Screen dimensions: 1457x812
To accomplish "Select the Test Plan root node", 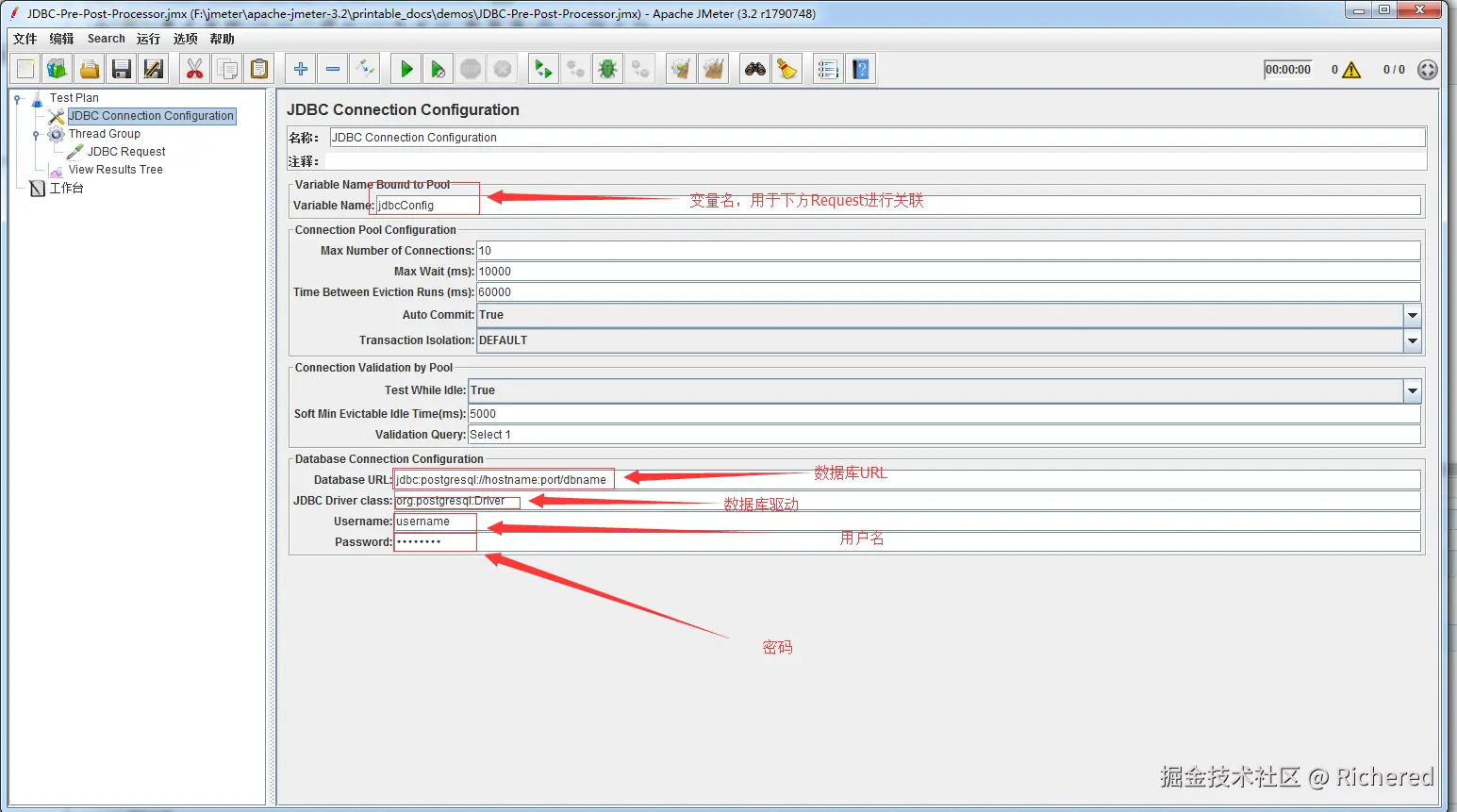I will tap(75, 98).
